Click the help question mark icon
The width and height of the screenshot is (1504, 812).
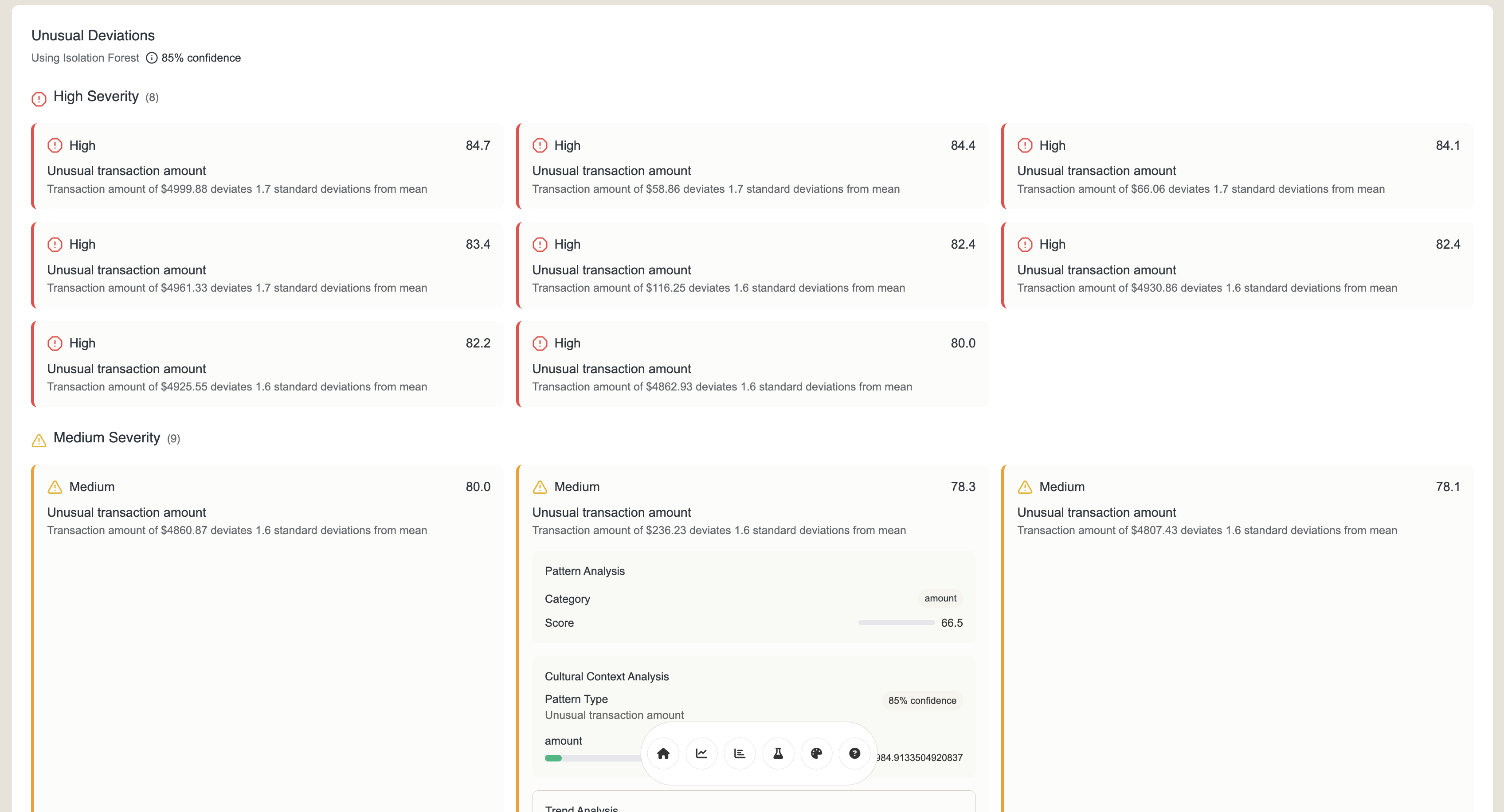click(854, 753)
